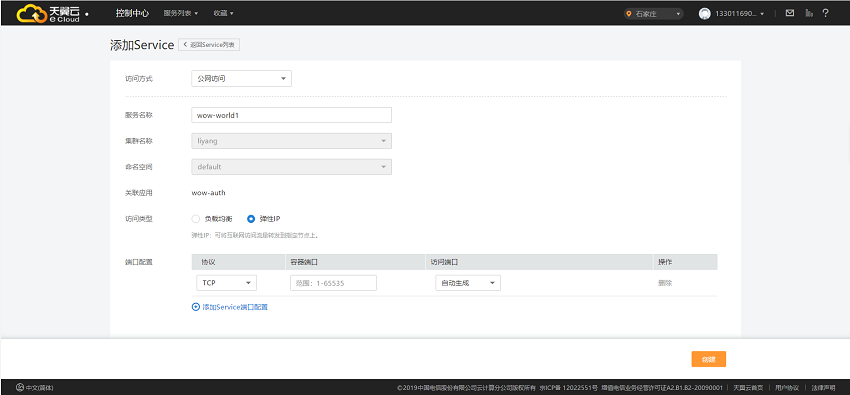Click the 弹性IP description hint text
Image resolution: width=850 pixels, height=395 pixels.
(255, 236)
